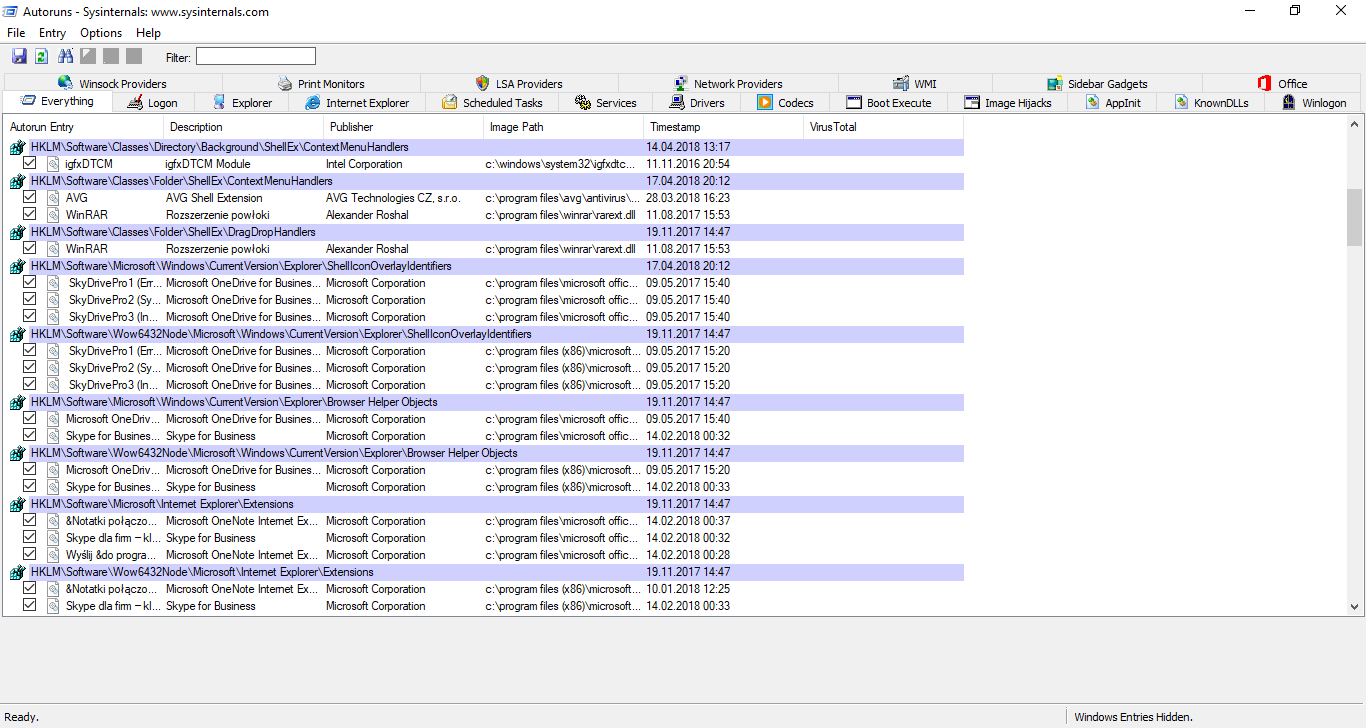This screenshot has height=728, width=1366.
Task: Open the File menu
Action: (16, 33)
